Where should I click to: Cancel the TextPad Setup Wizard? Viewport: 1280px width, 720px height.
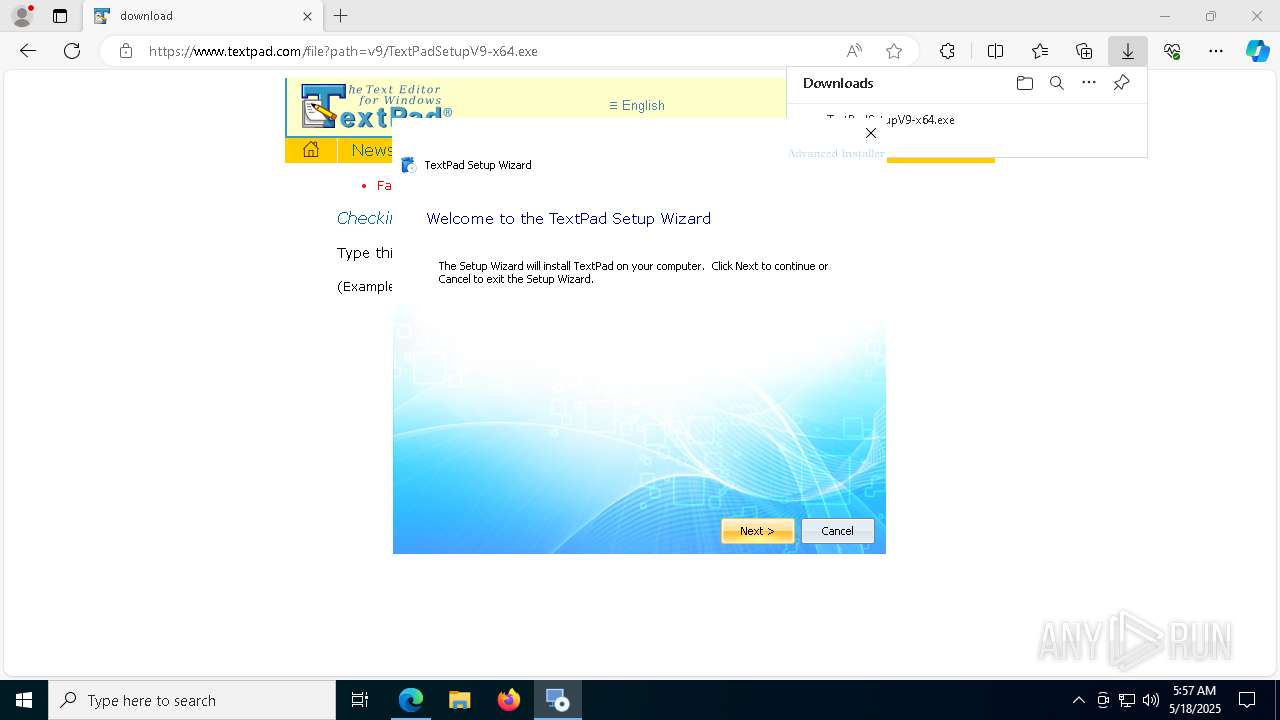tap(837, 531)
